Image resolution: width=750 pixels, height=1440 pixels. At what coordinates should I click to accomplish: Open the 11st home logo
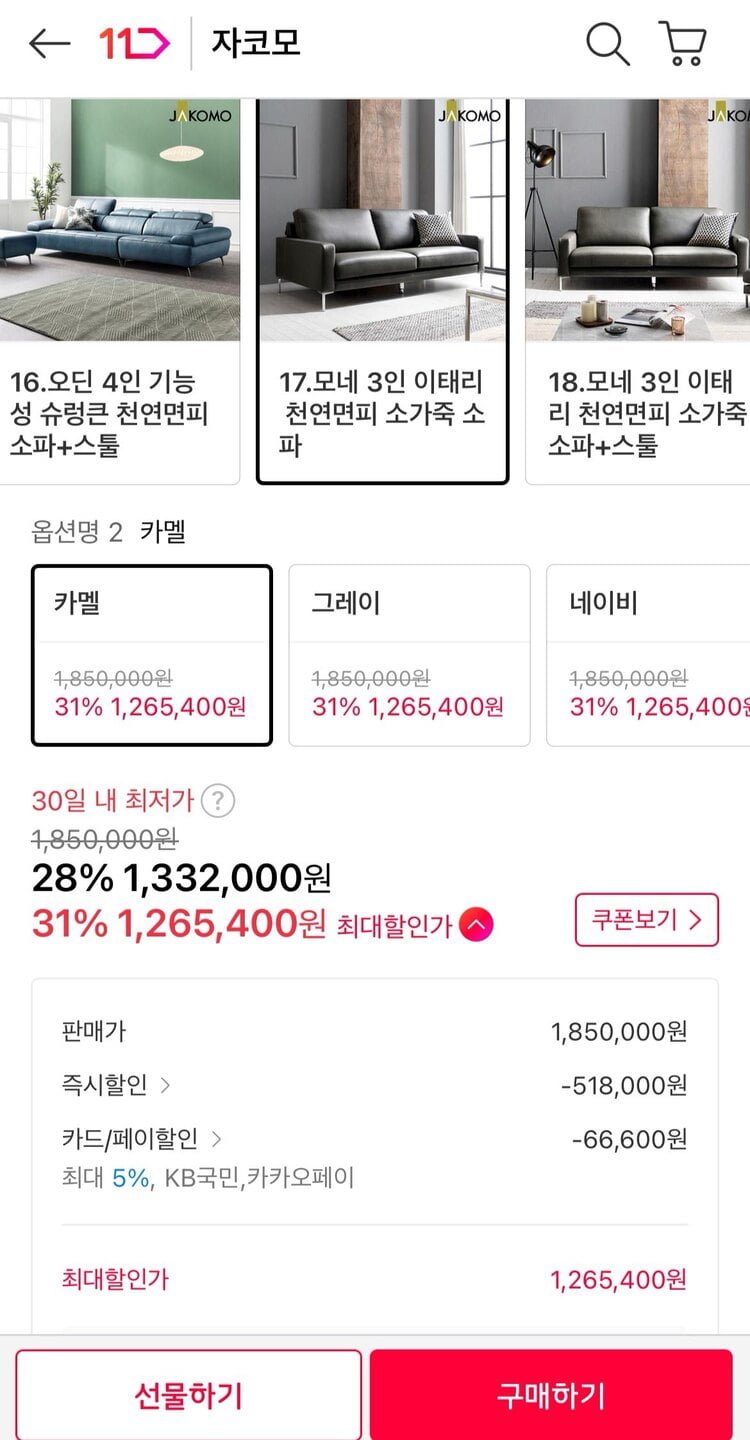pos(134,44)
